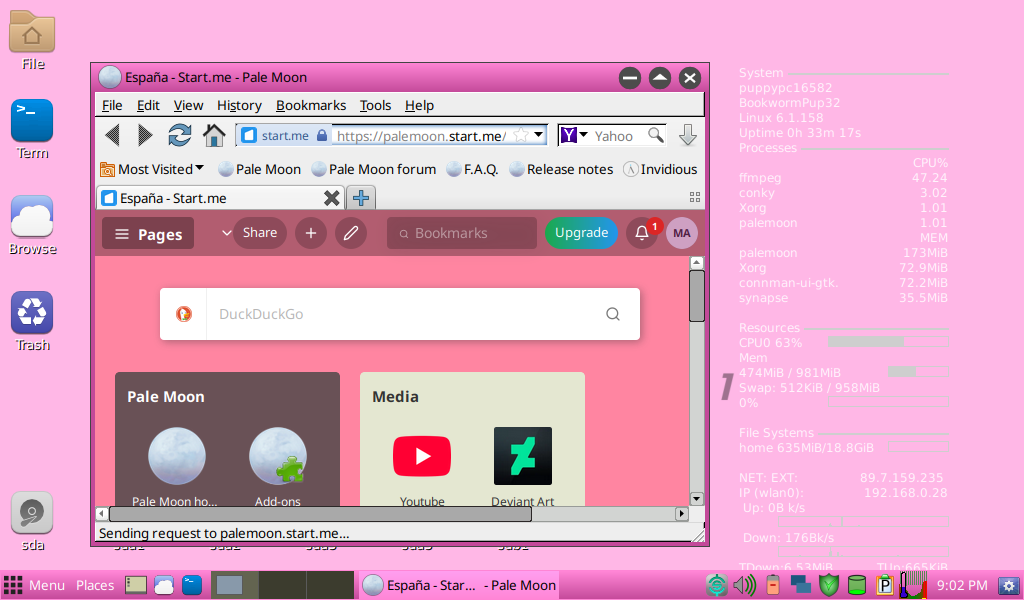Screen dimensions: 1024x600
Task: Click the vertical scrollbar thumb
Action: [697, 295]
